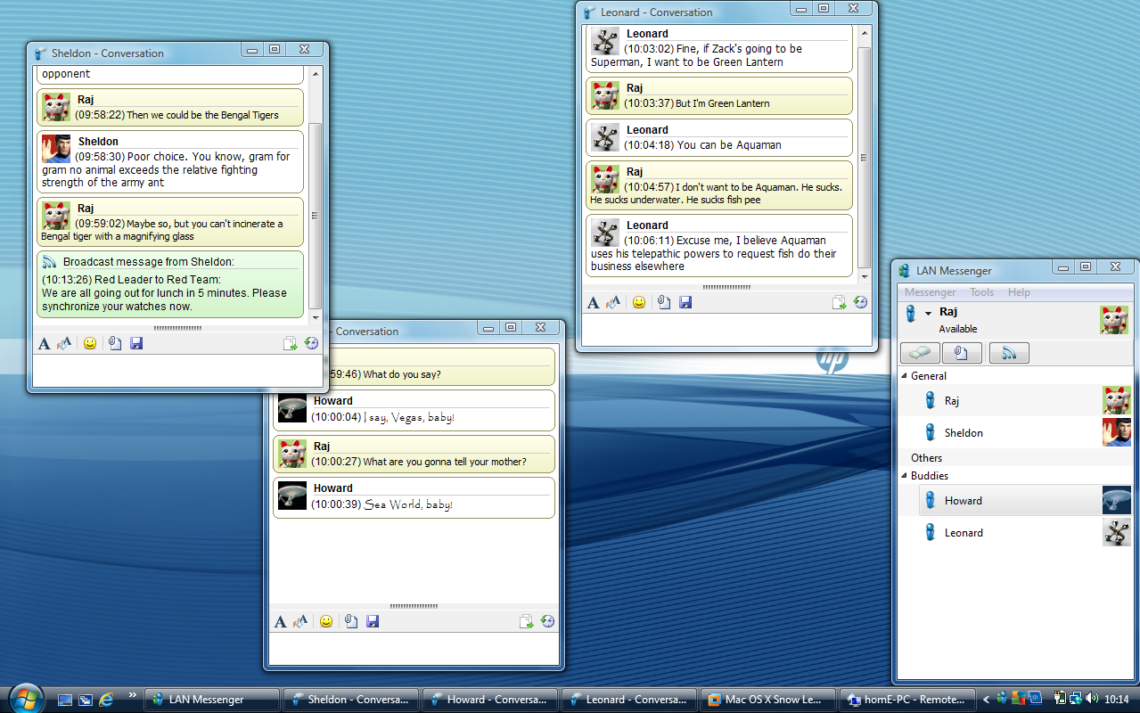Save Leonard's conversation with the floppy icon
1140x713 pixels.
click(685, 302)
